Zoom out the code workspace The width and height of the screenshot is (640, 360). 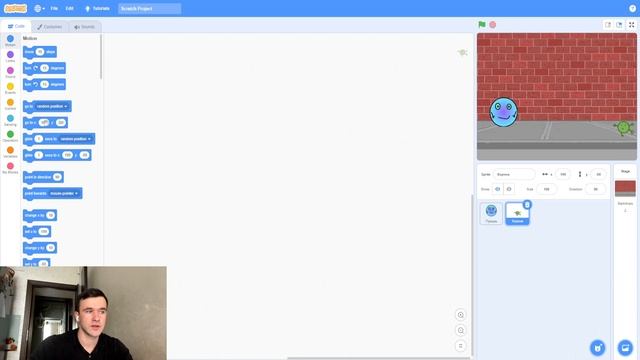(460, 330)
